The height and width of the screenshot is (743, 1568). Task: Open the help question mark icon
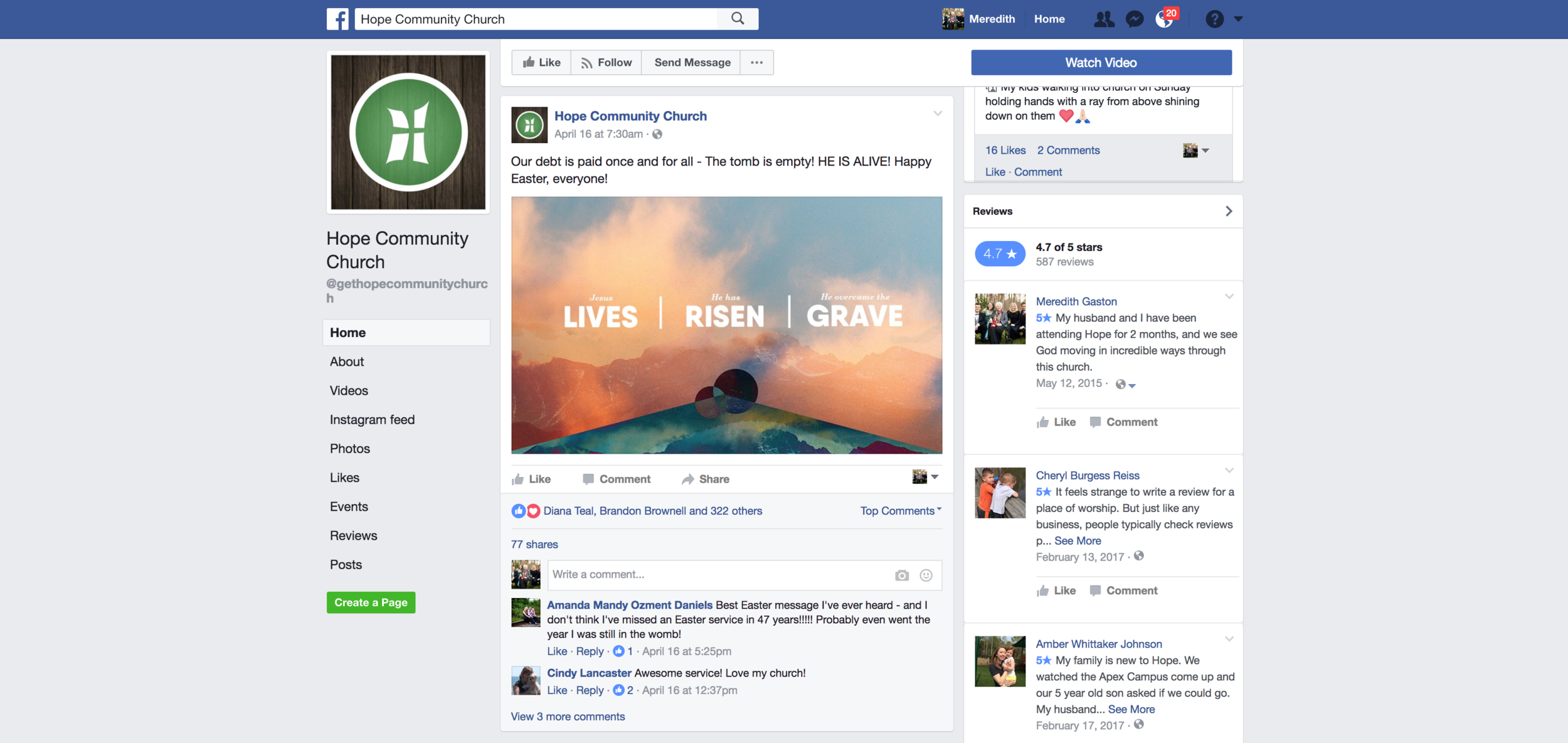point(1214,19)
